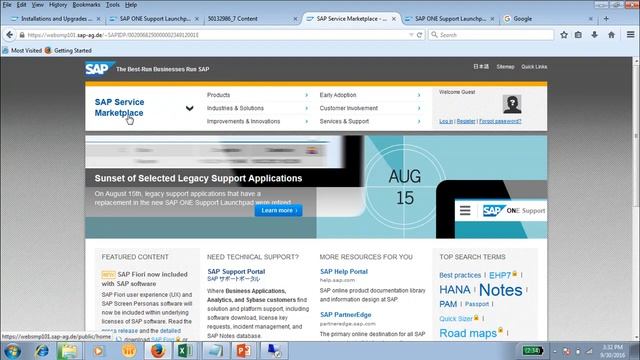Close the Installations and Upgrades tab
This screenshot has width=640, height=360.
click(98, 19)
